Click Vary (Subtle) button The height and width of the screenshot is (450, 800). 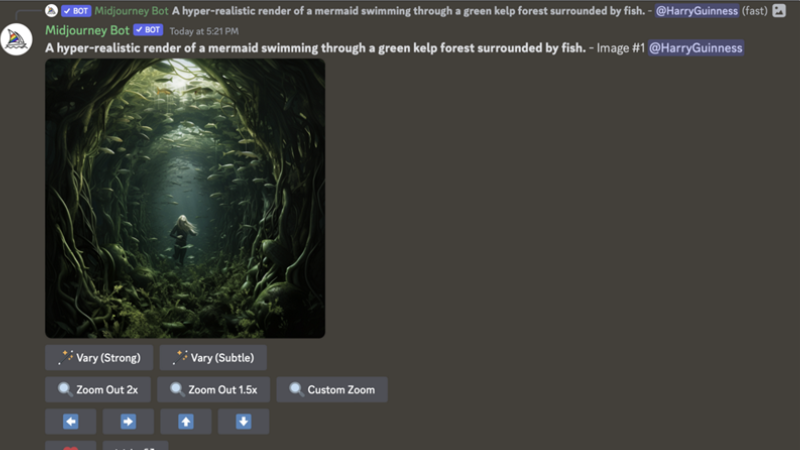point(213,358)
